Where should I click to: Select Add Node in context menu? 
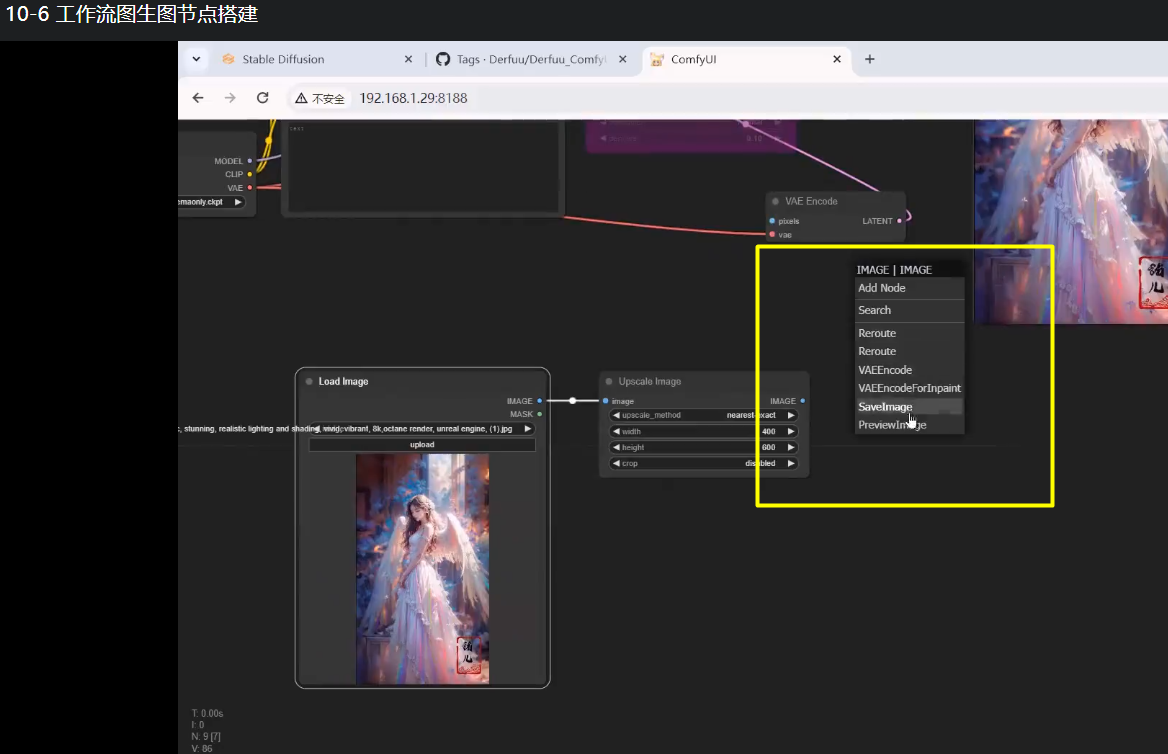882,288
